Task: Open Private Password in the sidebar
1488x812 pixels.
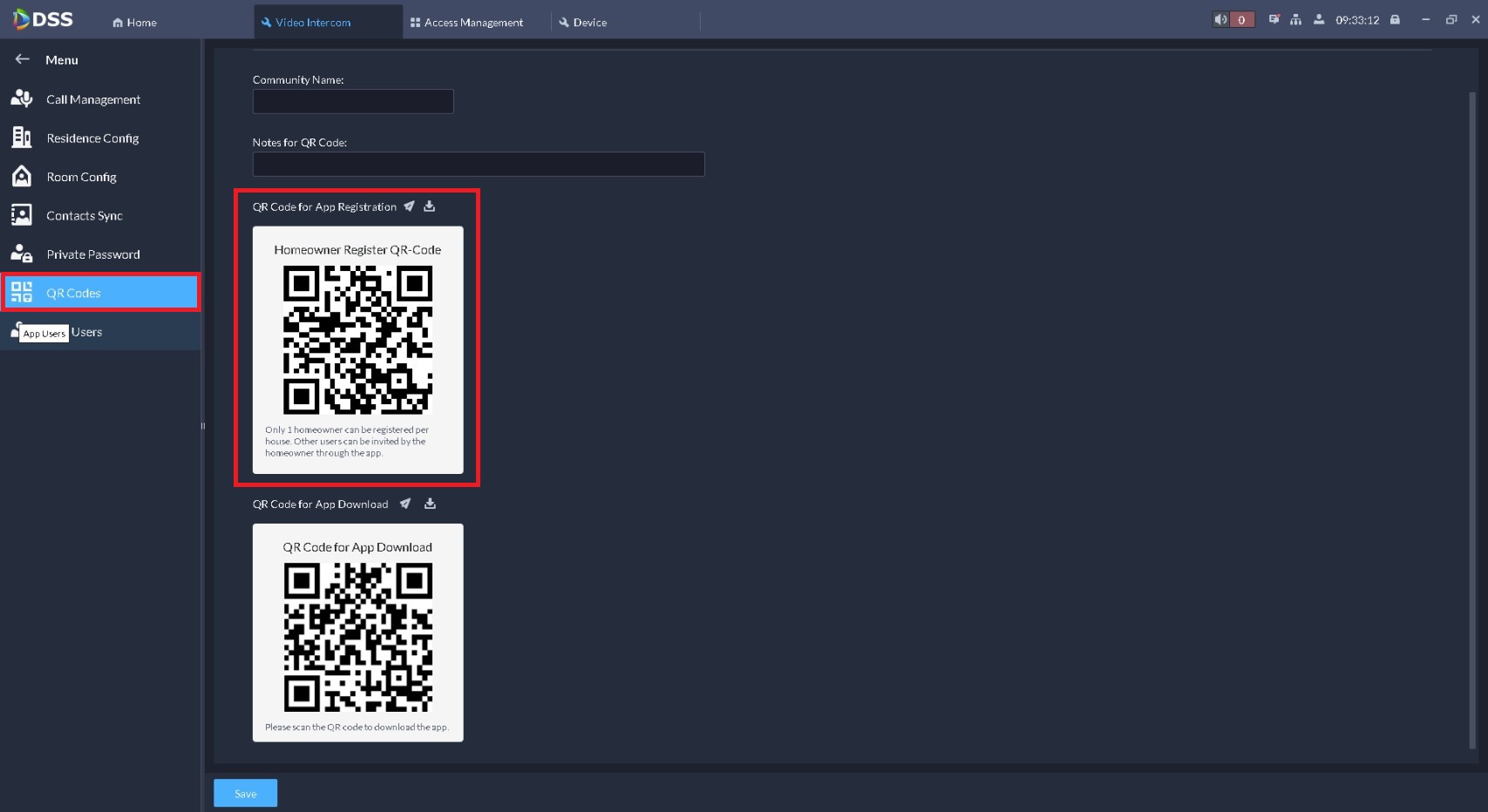Action: tap(100, 254)
